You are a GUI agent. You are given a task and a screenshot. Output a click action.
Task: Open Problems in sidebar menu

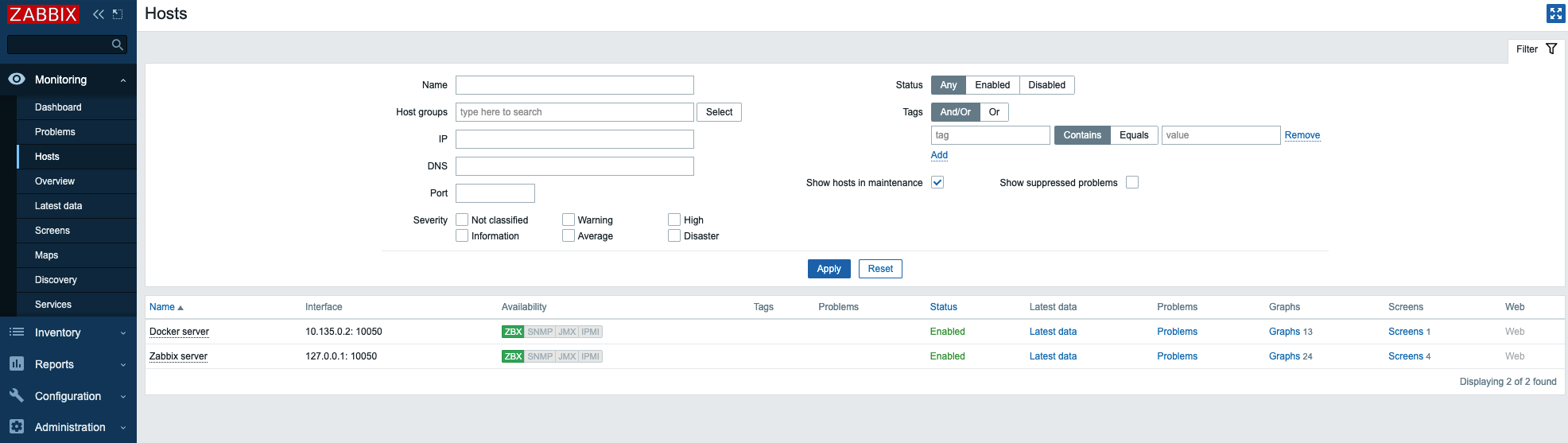[76, 132]
